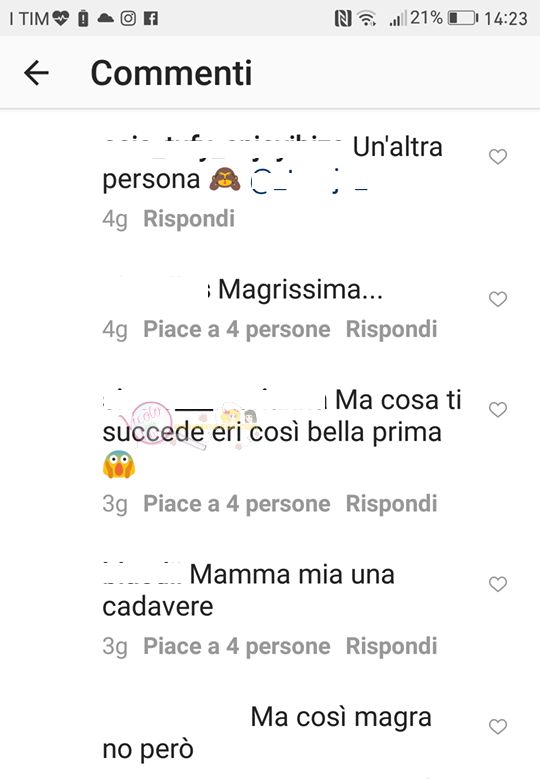The height and width of the screenshot is (779, 540).
Task: Reply to "eri così bella prima" comment
Action: coord(391,504)
